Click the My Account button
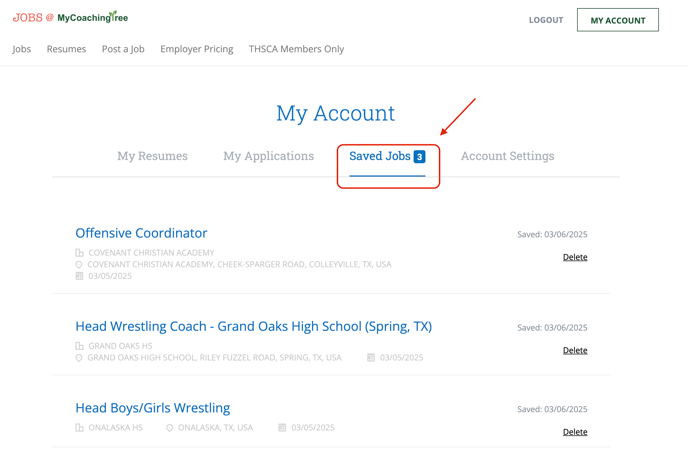The image size is (688, 456). (x=618, y=20)
